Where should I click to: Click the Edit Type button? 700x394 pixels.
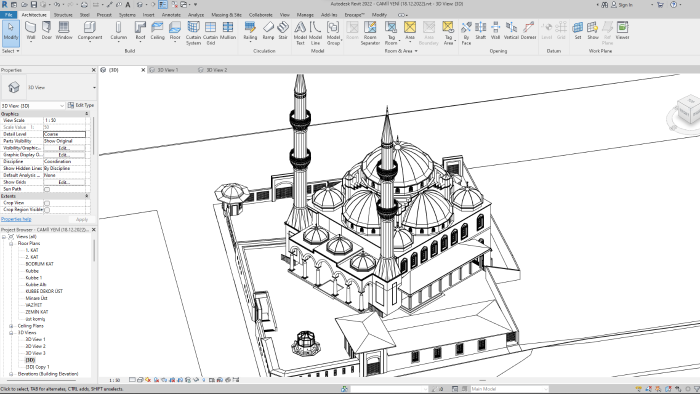click(81, 105)
